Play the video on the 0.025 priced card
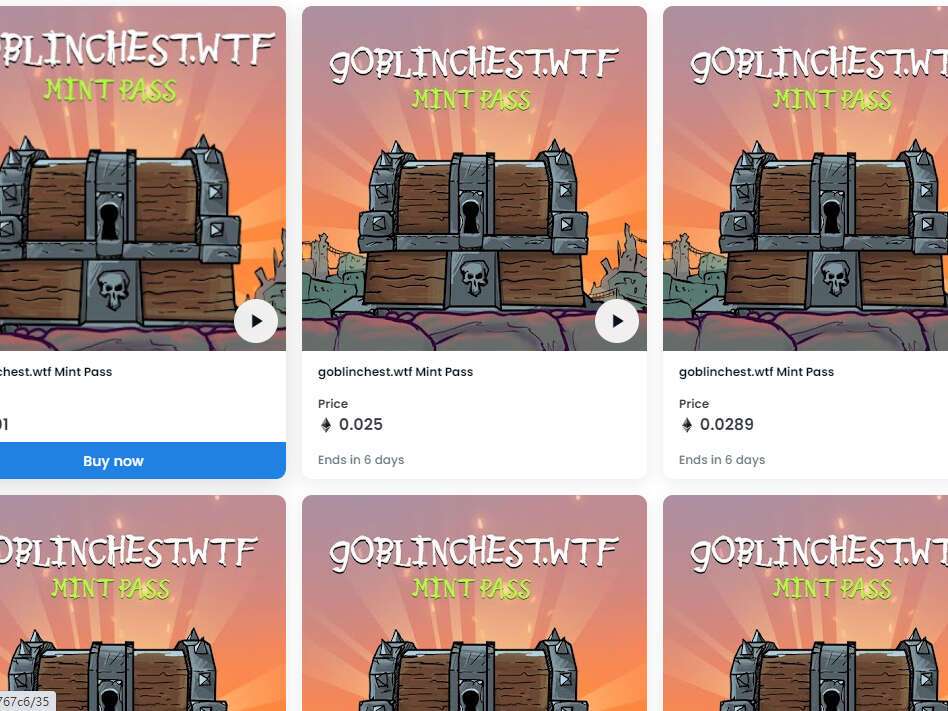 tap(617, 321)
